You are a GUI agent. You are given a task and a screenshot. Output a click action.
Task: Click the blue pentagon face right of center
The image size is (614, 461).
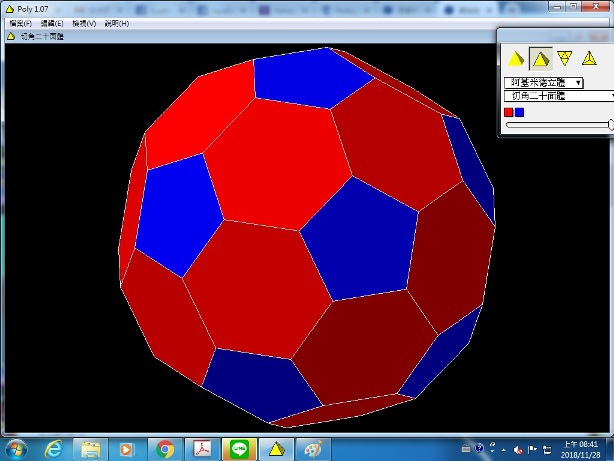(x=359, y=241)
